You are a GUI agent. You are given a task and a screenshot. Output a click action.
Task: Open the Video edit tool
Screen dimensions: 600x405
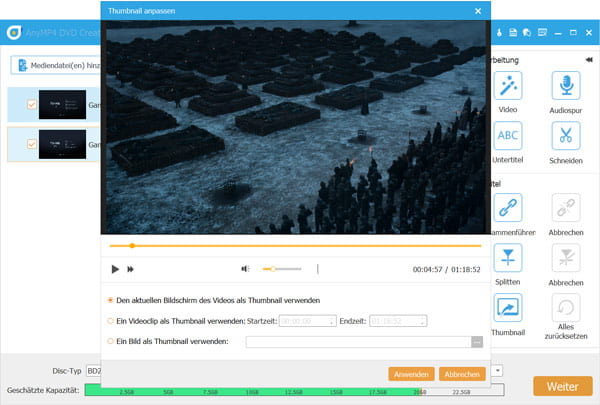508,86
